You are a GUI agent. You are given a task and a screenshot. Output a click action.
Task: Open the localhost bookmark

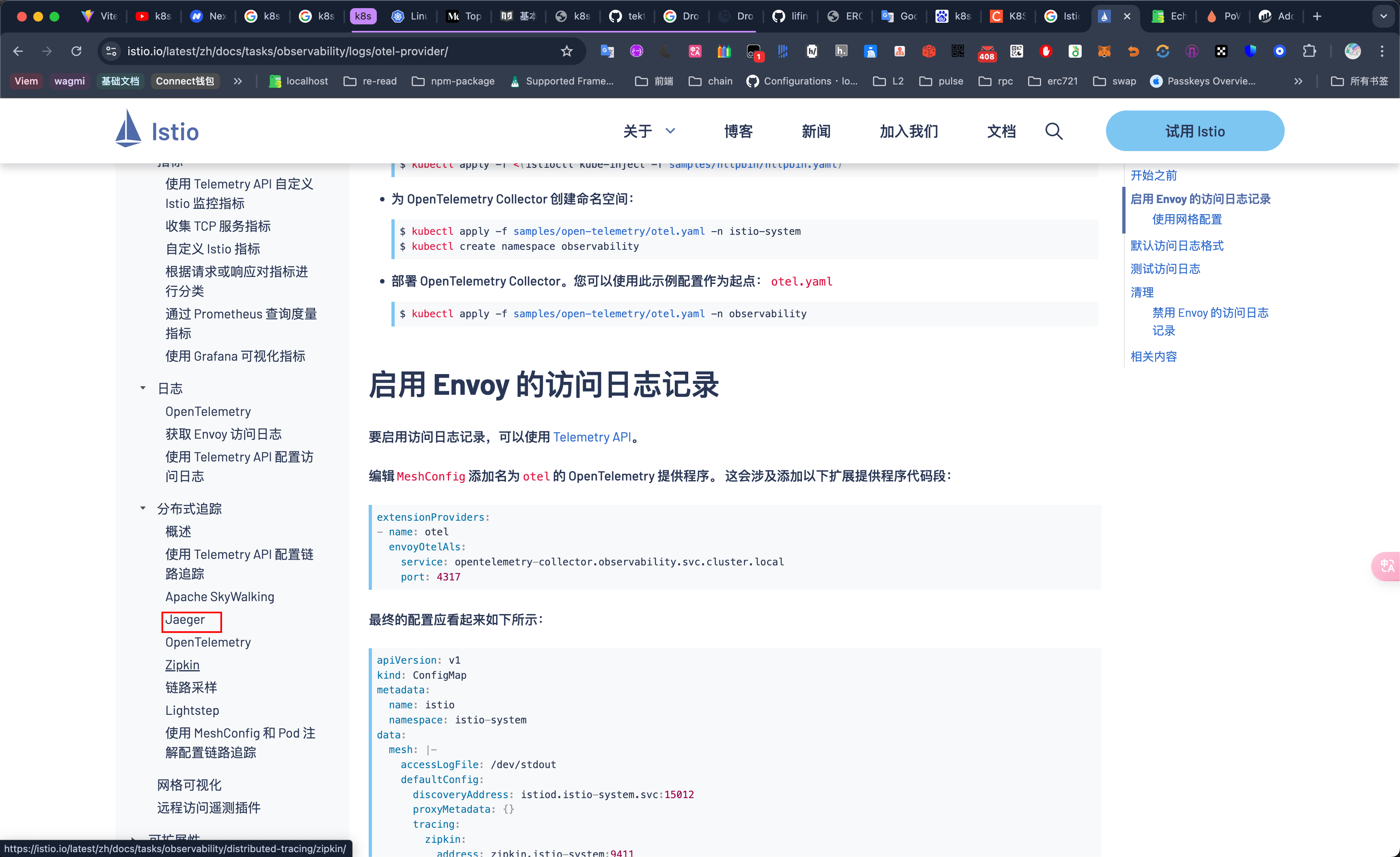coord(299,81)
